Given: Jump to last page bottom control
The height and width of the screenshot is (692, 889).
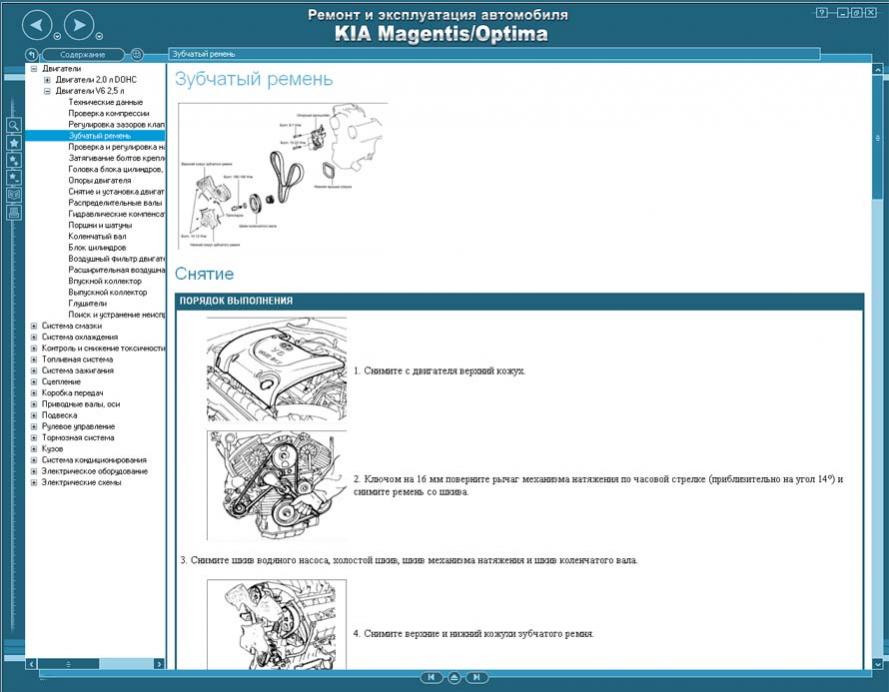Looking at the screenshot, I should (477, 677).
